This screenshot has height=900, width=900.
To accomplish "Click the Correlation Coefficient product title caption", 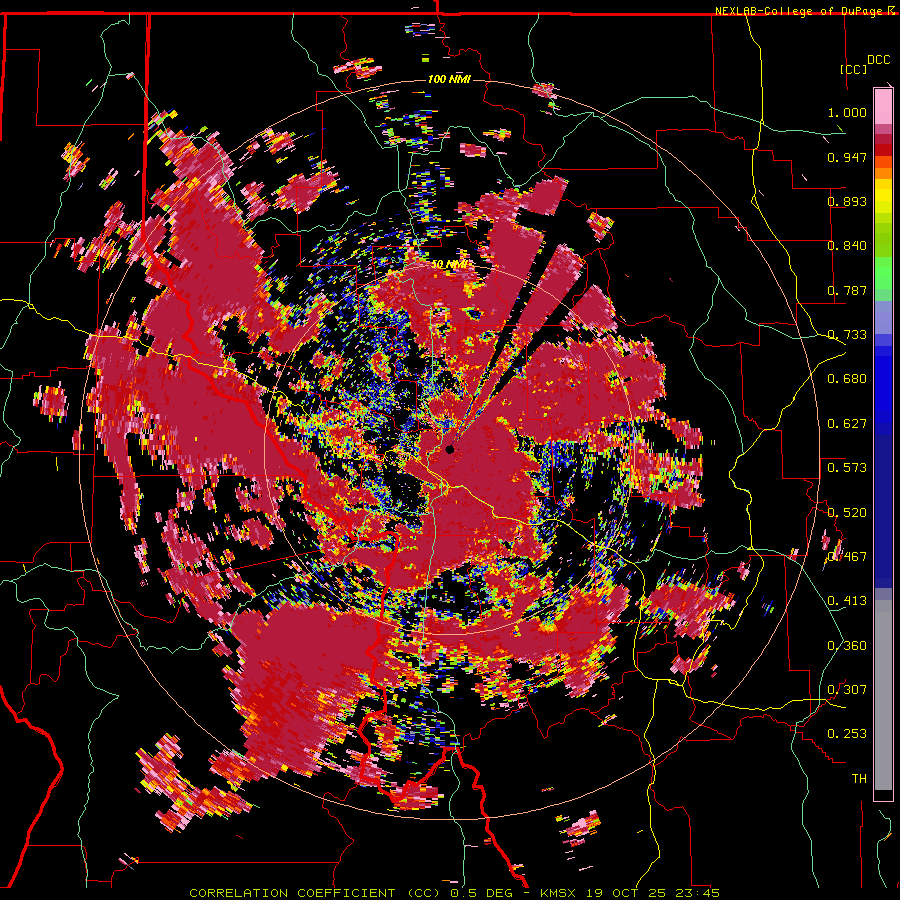I will coord(455,893).
